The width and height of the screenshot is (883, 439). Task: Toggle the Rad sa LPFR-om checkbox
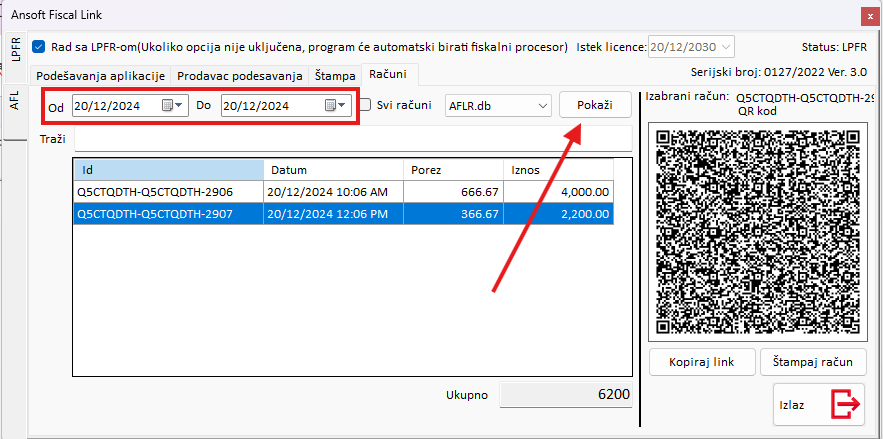(38, 47)
